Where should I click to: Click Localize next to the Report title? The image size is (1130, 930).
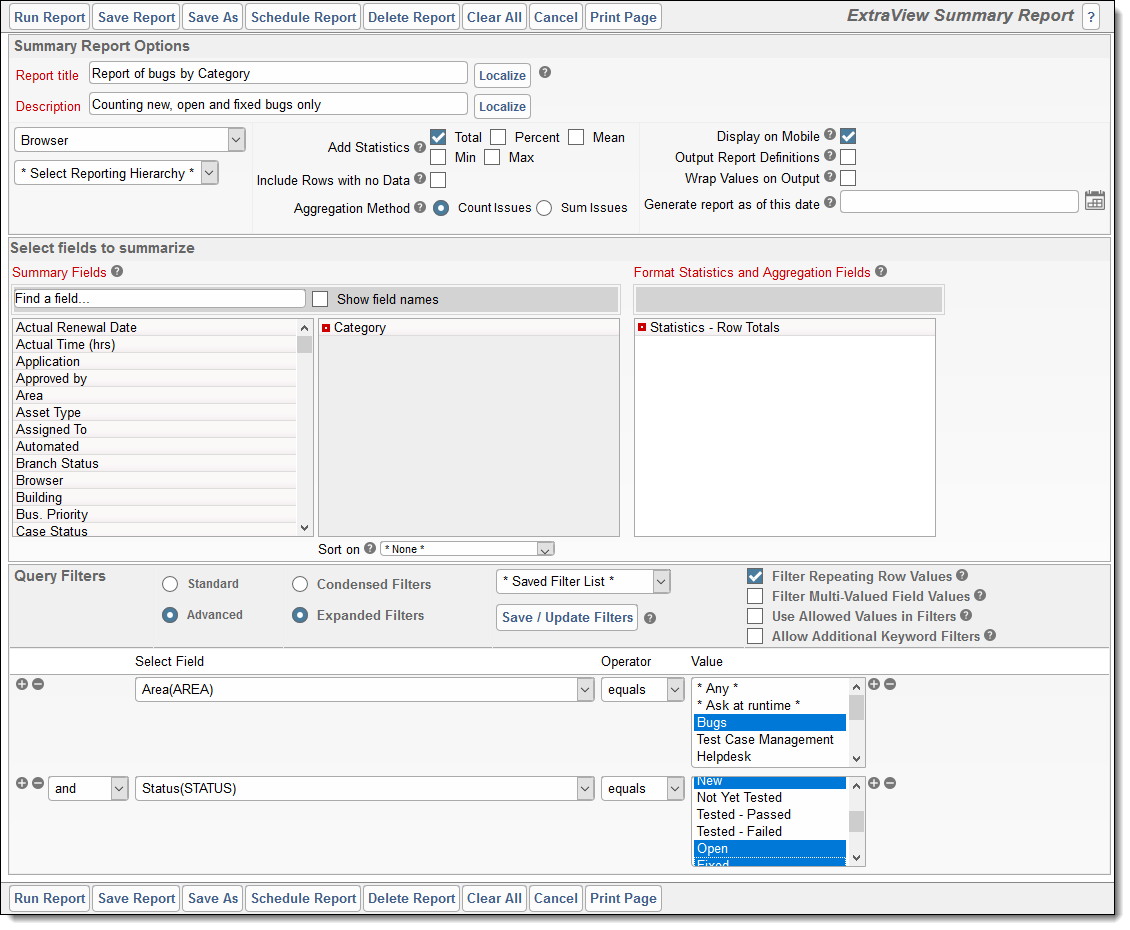[x=502, y=76]
